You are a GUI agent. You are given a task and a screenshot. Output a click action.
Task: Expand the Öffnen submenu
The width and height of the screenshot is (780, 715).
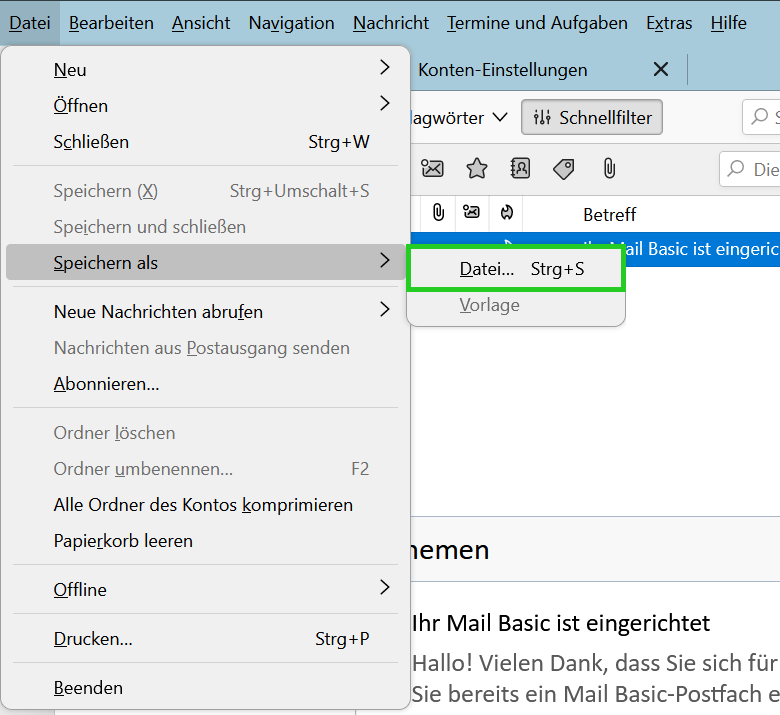(205, 105)
